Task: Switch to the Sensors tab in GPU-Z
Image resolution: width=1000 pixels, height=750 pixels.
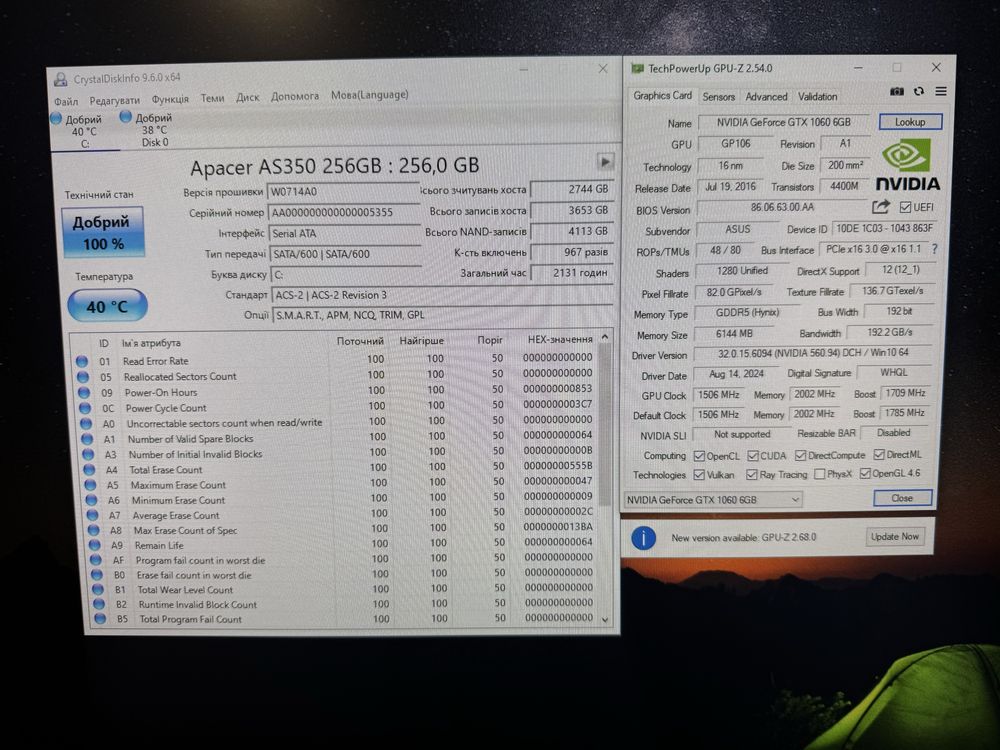Action: pos(719,97)
